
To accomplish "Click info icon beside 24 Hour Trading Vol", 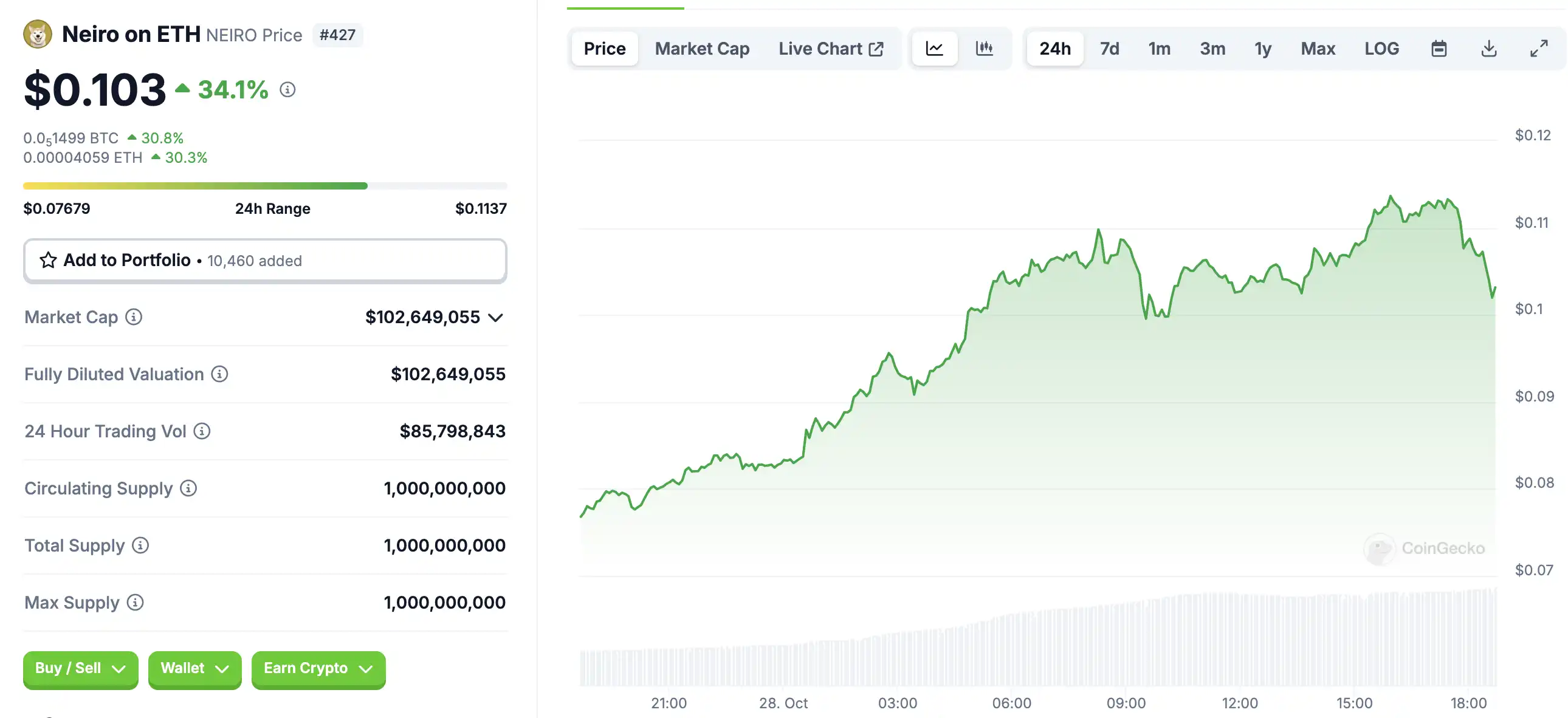I will 202,431.
